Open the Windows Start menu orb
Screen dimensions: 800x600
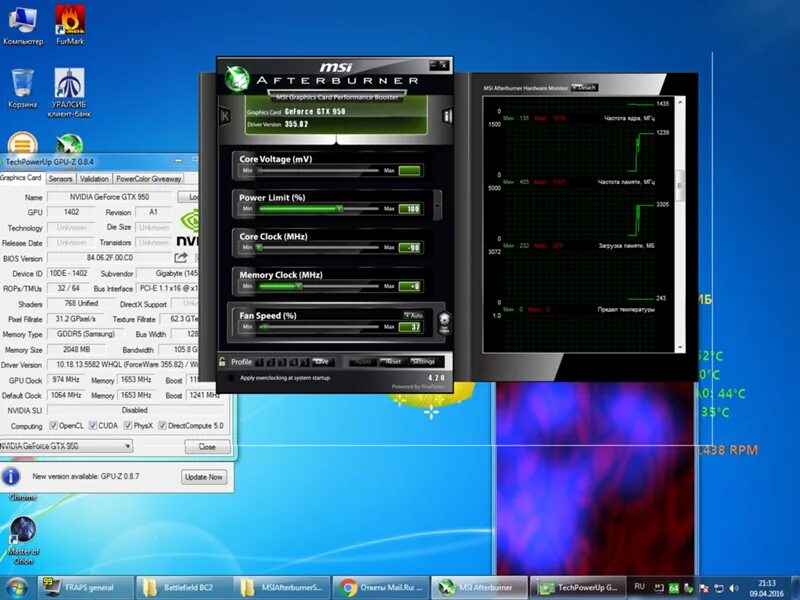coord(17,587)
